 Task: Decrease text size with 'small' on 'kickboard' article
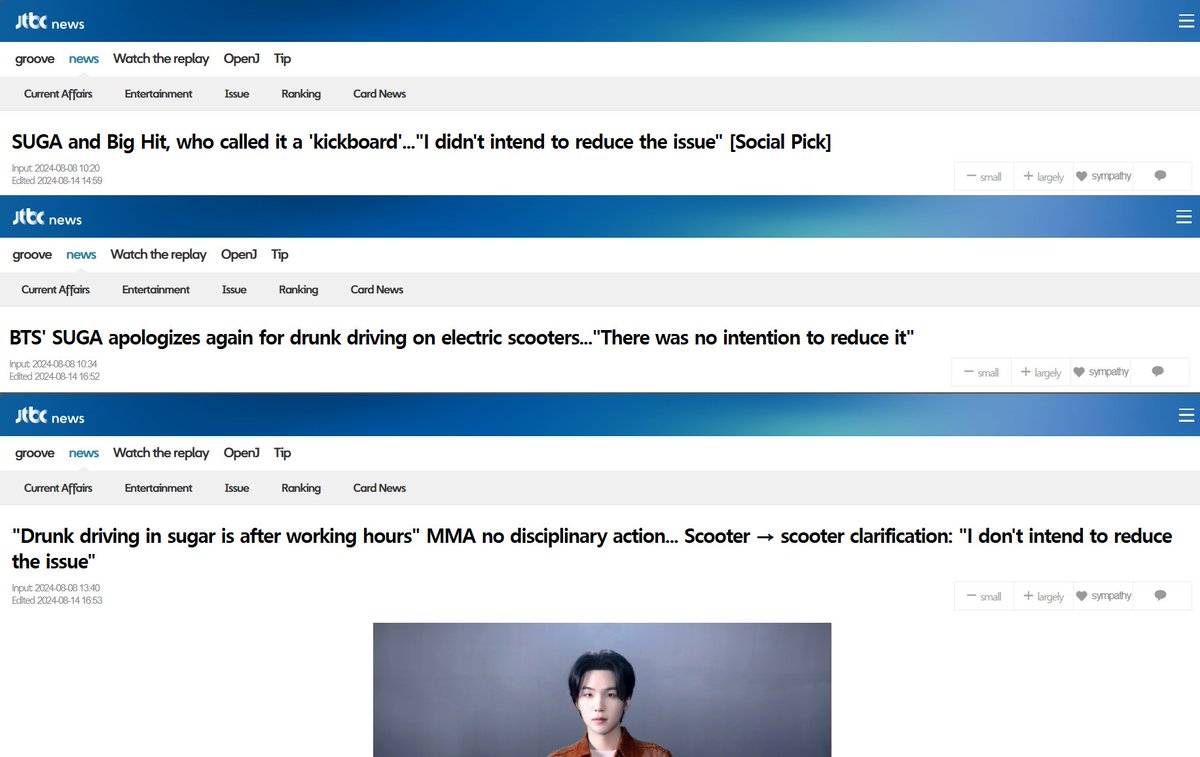pos(984,177)
